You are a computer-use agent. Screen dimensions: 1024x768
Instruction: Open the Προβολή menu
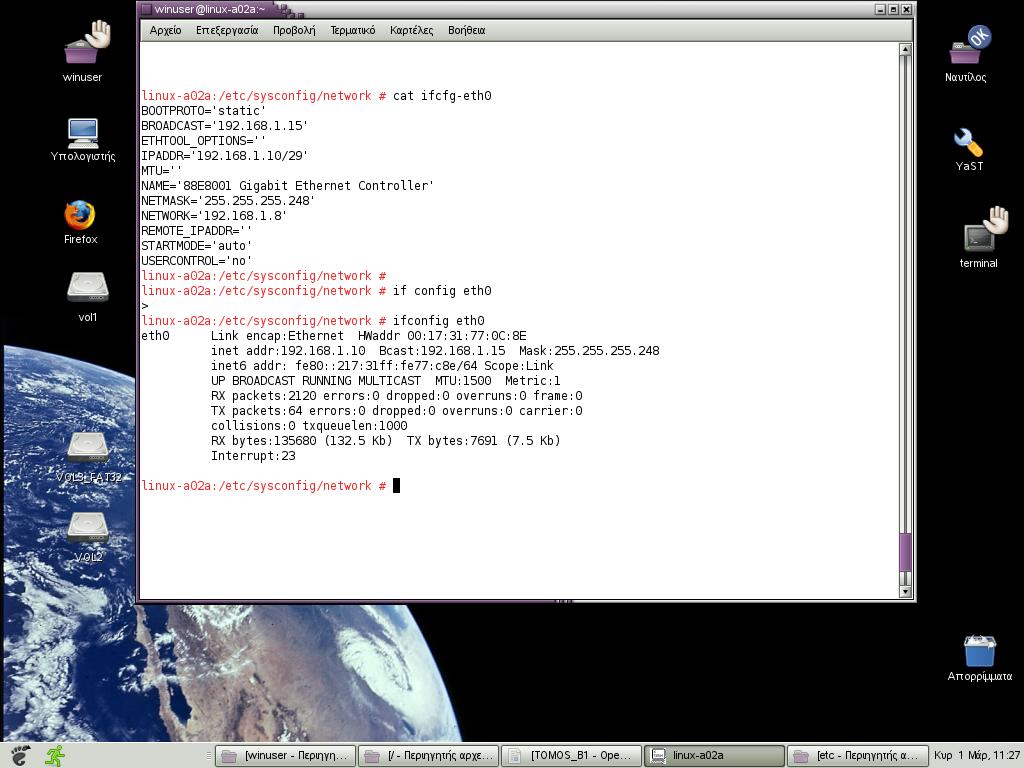pyautogui.click(x=294, y=30)
